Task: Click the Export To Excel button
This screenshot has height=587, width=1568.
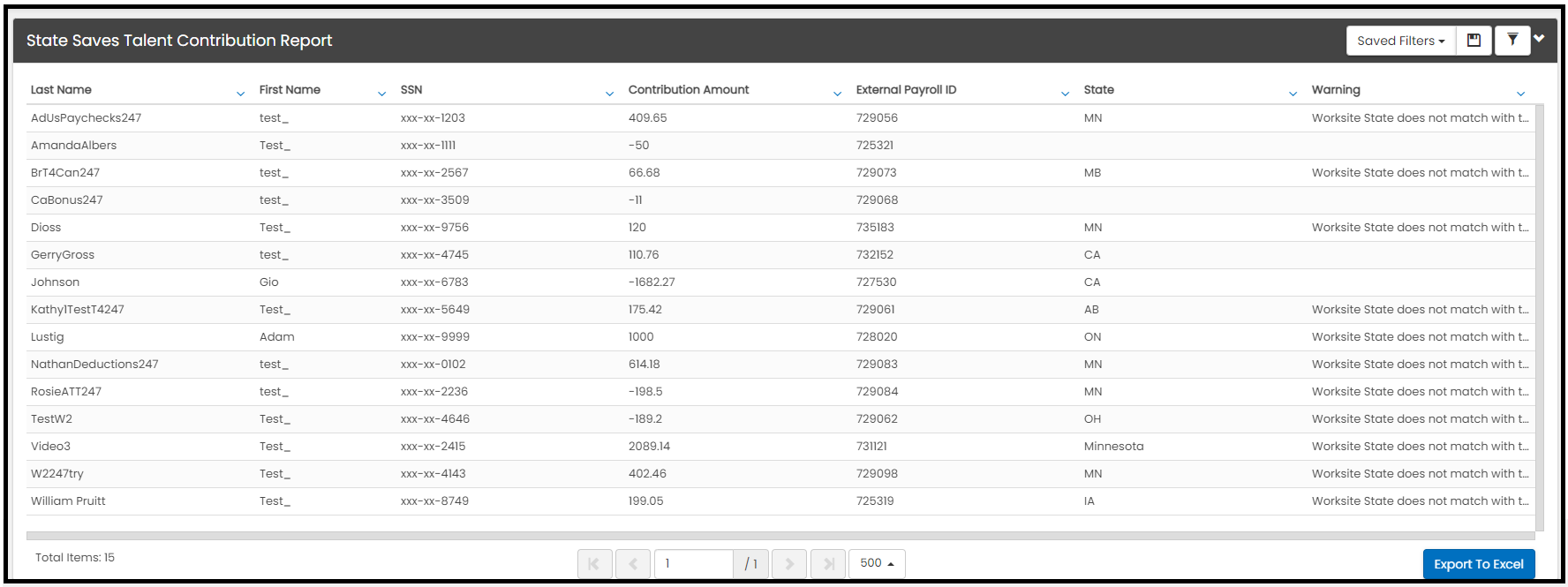Action: coord(1479,564)
